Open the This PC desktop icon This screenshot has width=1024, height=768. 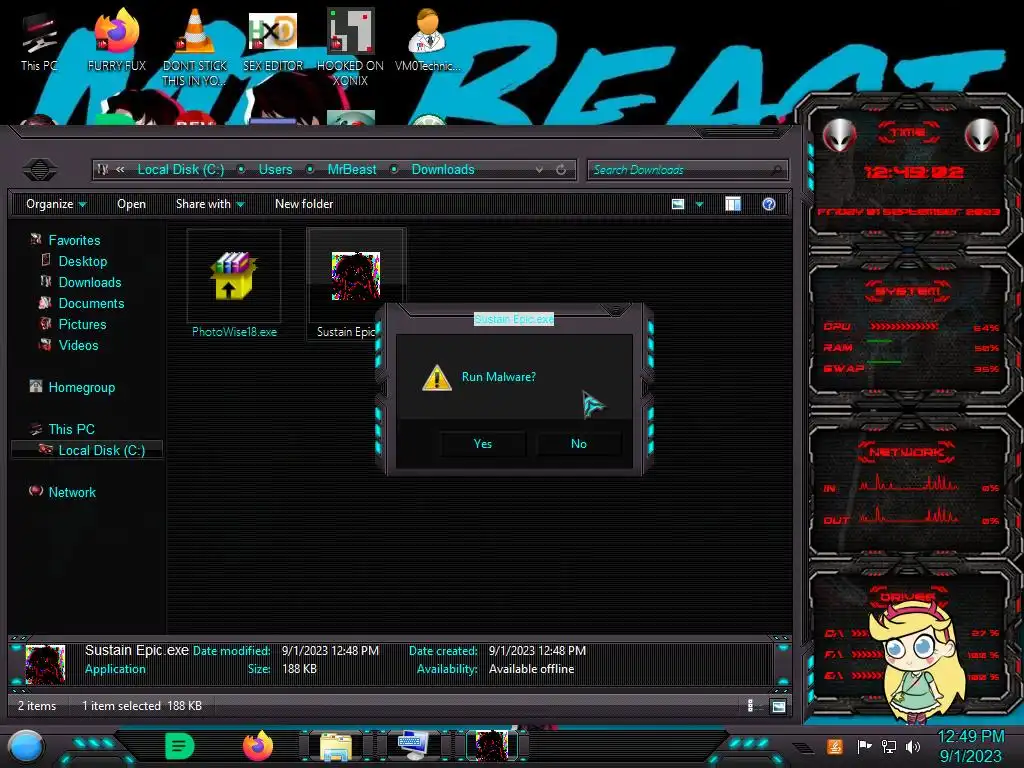pos(39,42)
